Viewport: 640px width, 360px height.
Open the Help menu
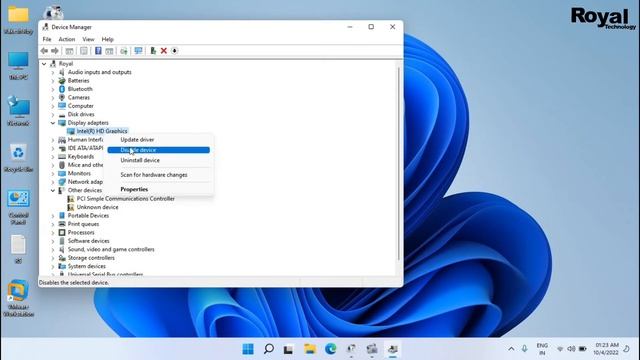click(107, 39)
